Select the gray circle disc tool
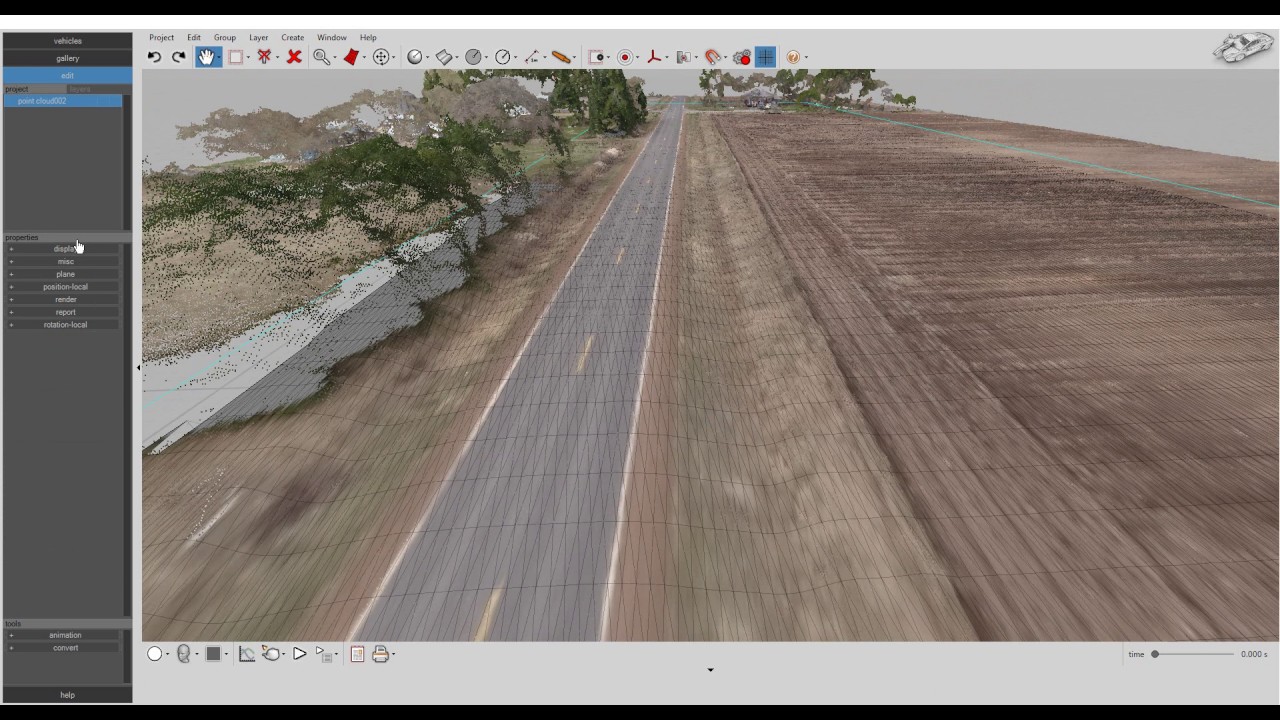Viewport: 1280px width, 720px height. [473, 57]
